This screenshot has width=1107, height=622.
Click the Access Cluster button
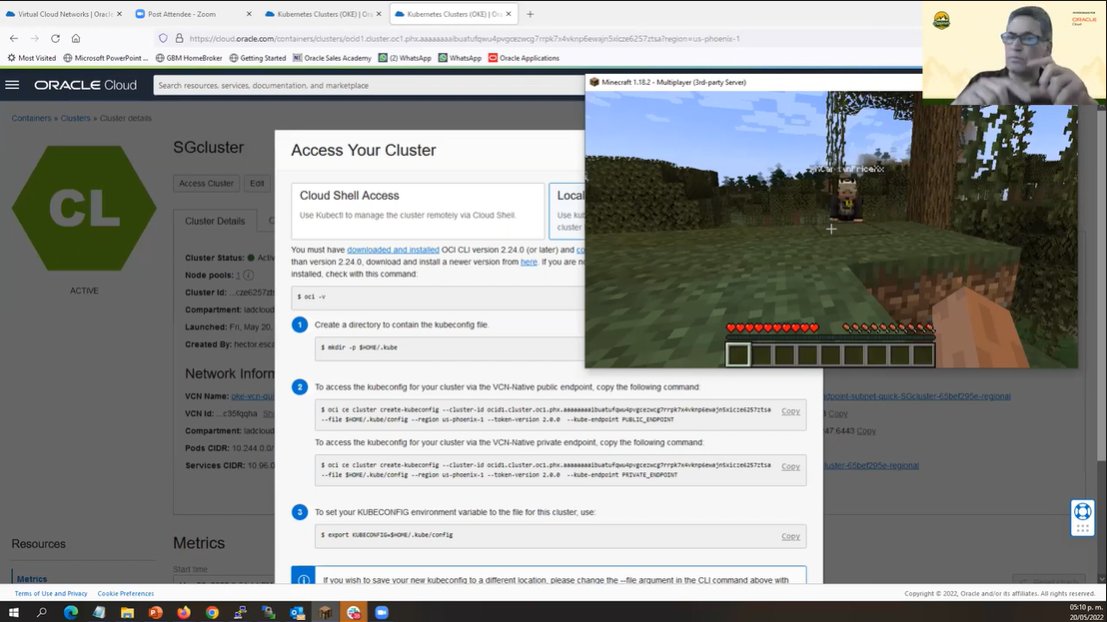point(206,183)
